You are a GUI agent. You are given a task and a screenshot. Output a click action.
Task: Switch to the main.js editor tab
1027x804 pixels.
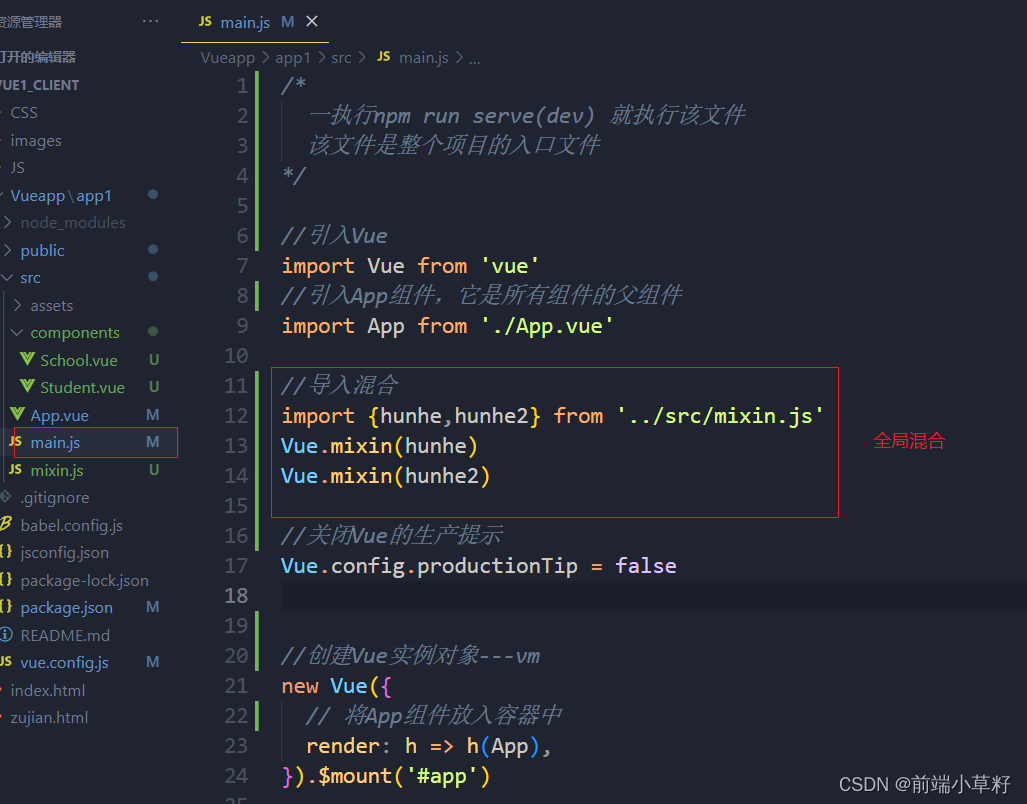pyautogui.click(x=245, y=21)
